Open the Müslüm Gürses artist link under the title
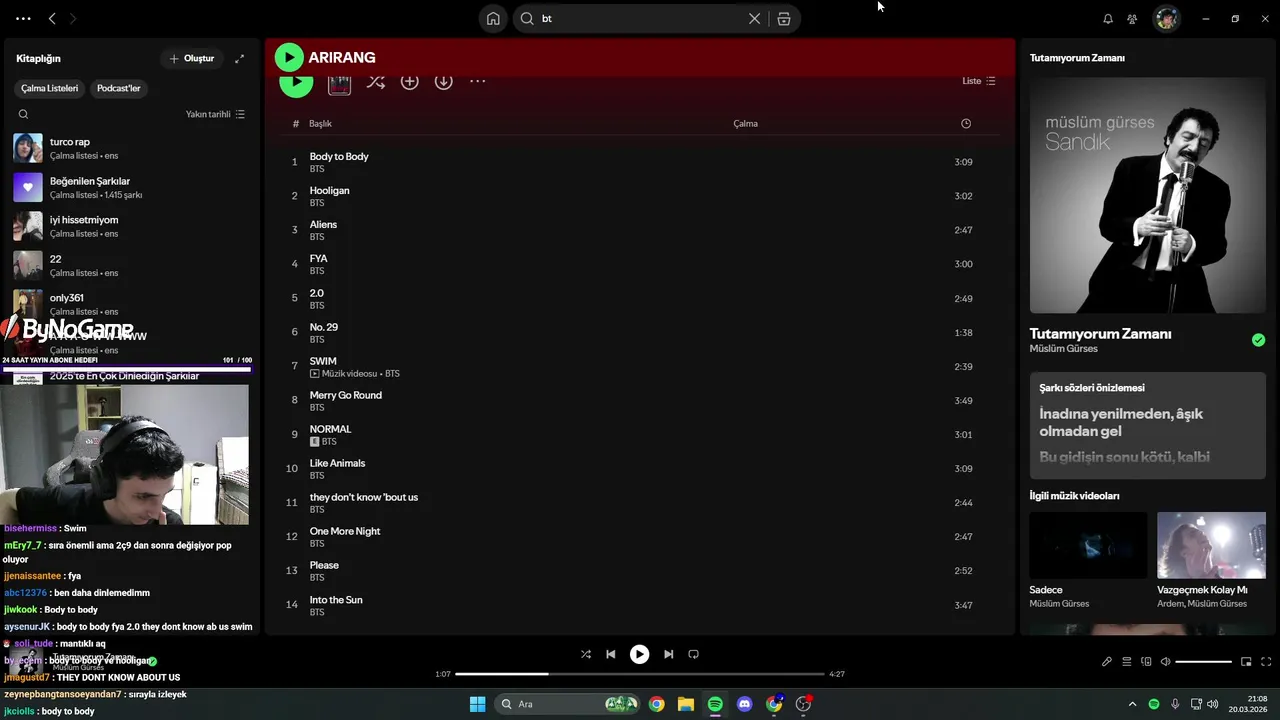 pos(1066,349)
